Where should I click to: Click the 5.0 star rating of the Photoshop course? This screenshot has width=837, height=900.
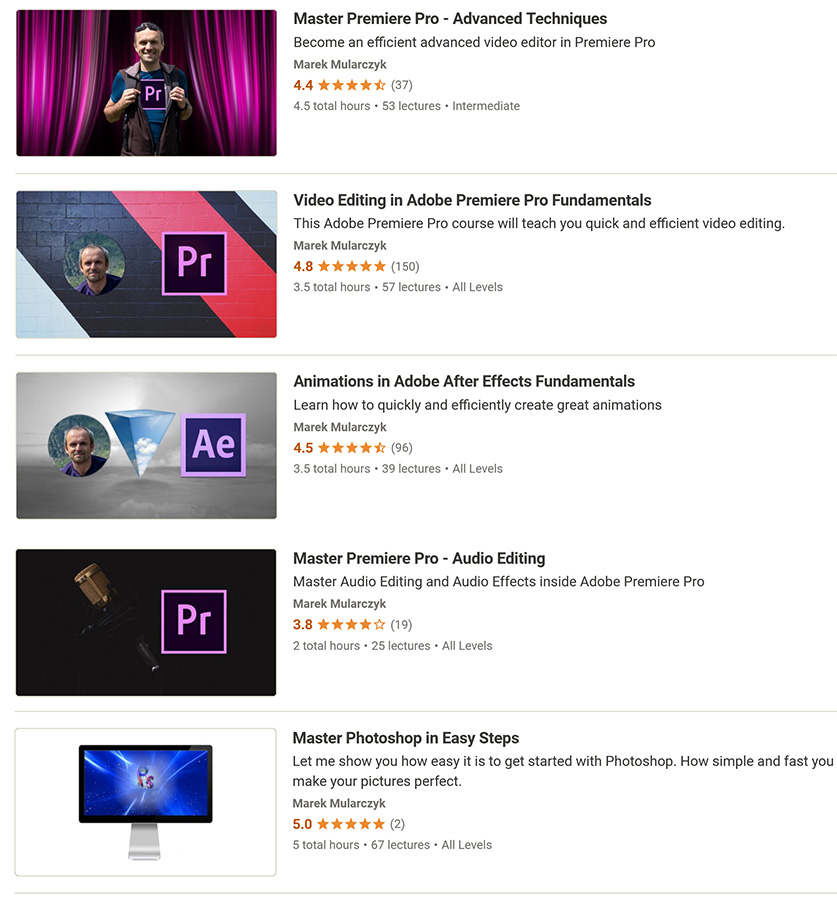point(348,824)
